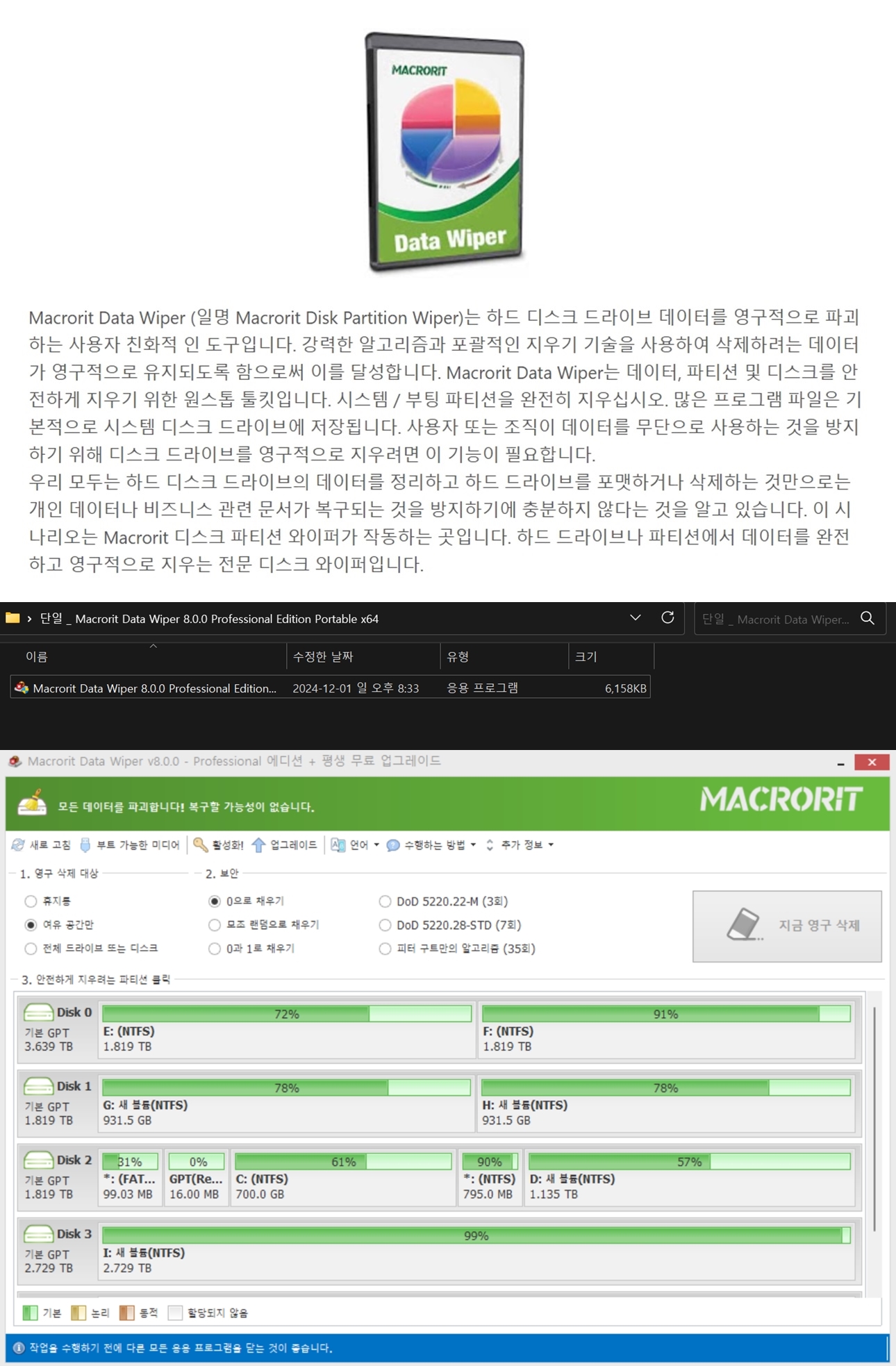Click the Disk 2 drive icon

(38, 1160)
